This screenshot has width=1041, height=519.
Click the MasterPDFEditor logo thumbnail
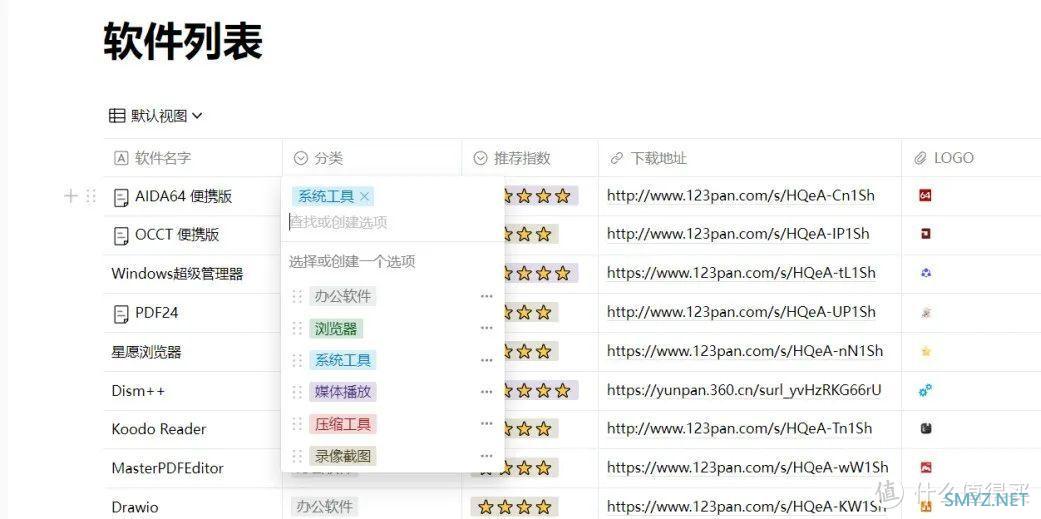click(925, 468)
